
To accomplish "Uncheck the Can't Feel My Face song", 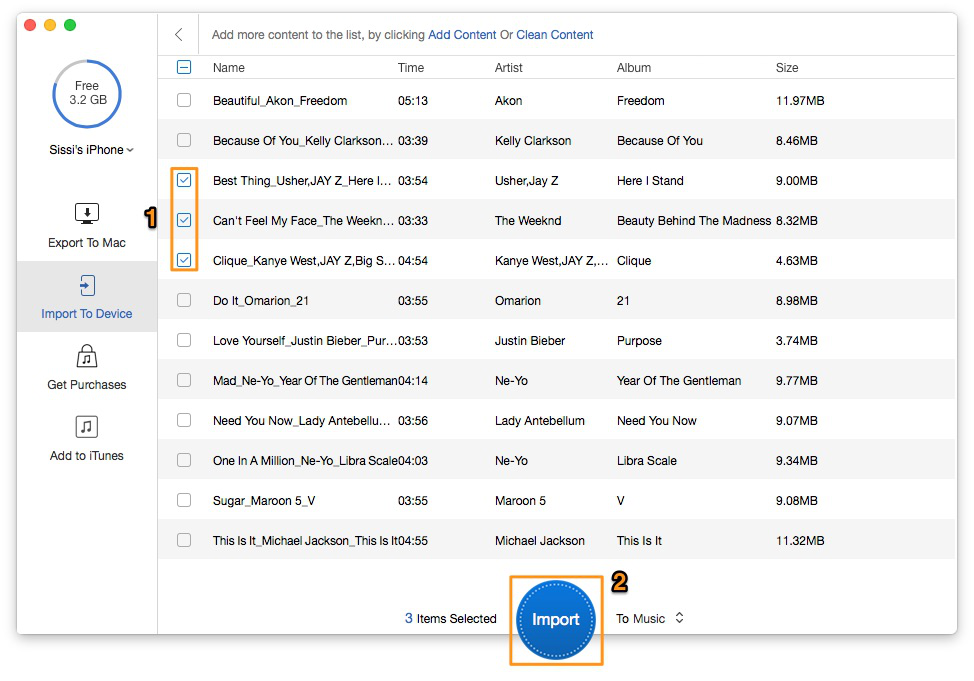I will (184, 221).
